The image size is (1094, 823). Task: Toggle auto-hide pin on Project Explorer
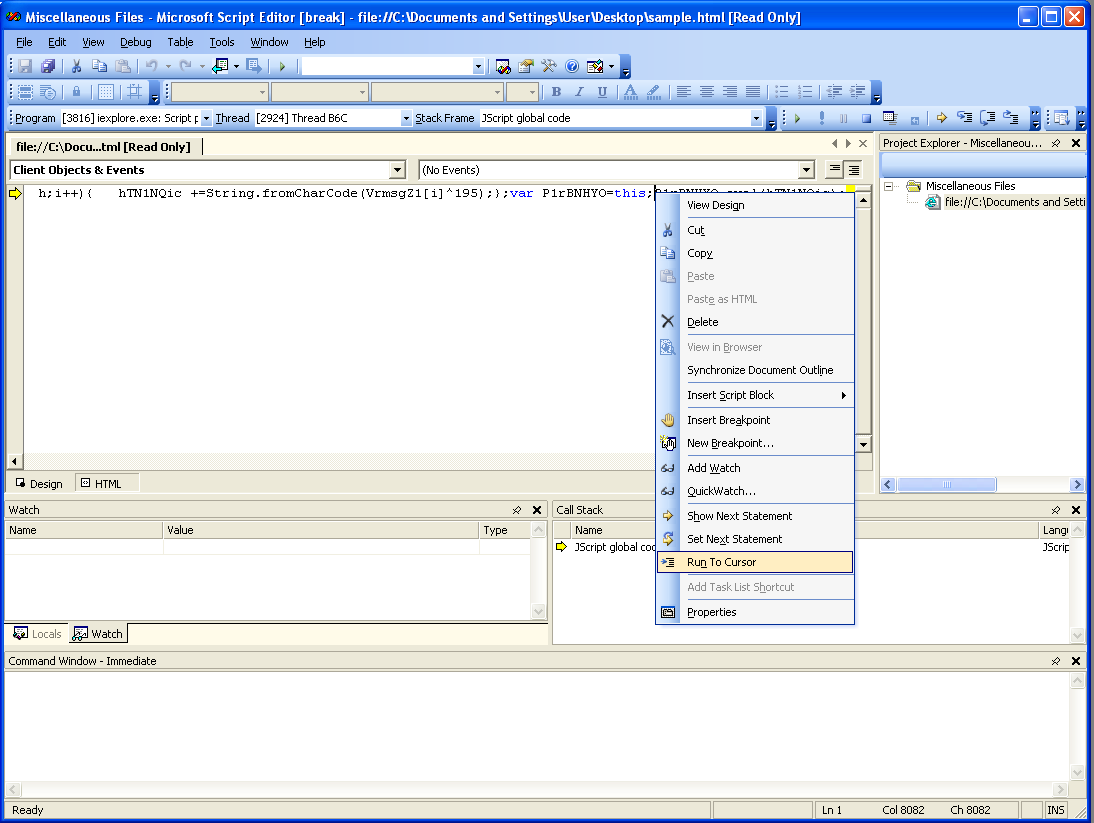(x=1056, y=143)
